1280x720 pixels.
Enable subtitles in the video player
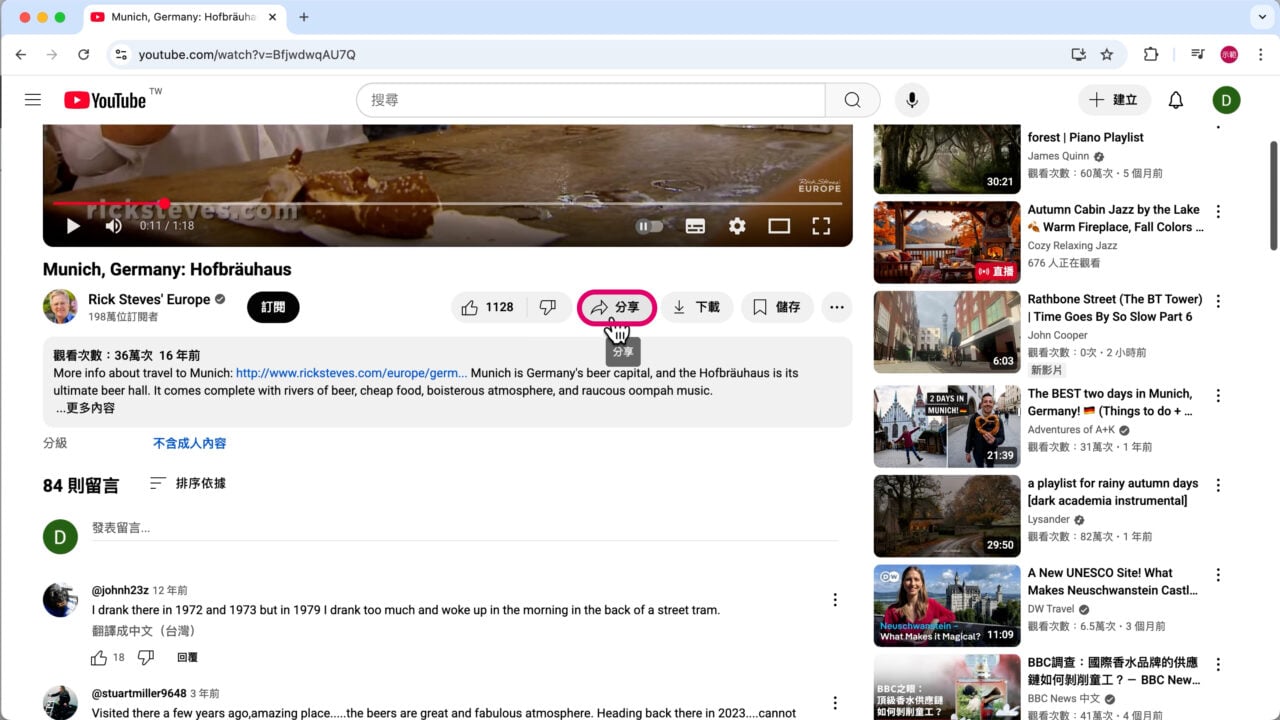click(695, 226)
